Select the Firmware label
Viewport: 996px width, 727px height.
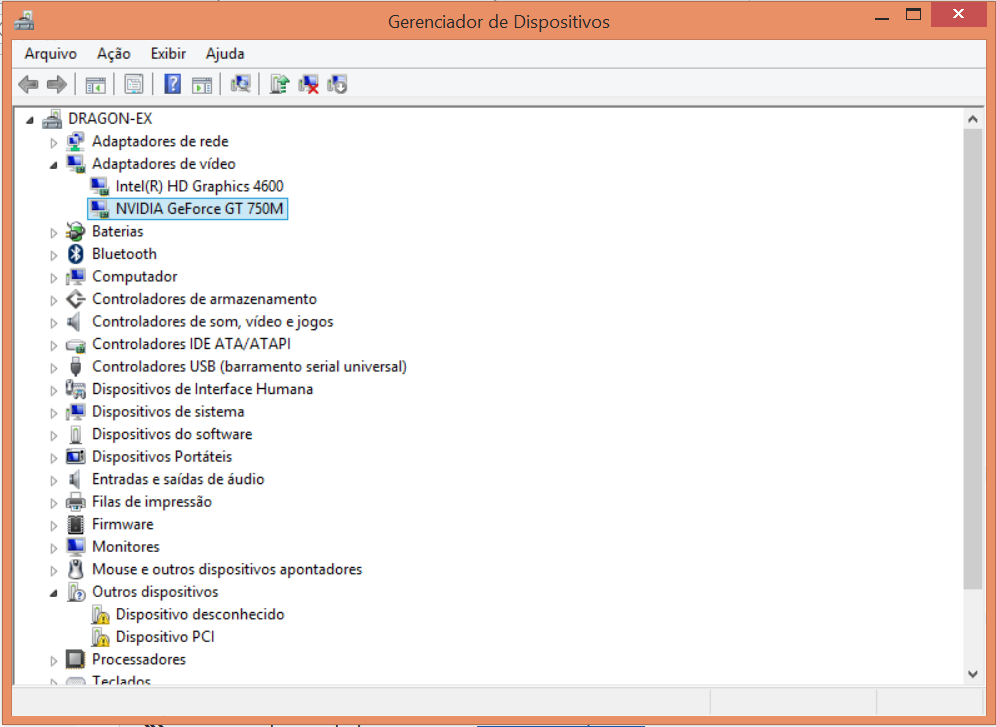123,524
